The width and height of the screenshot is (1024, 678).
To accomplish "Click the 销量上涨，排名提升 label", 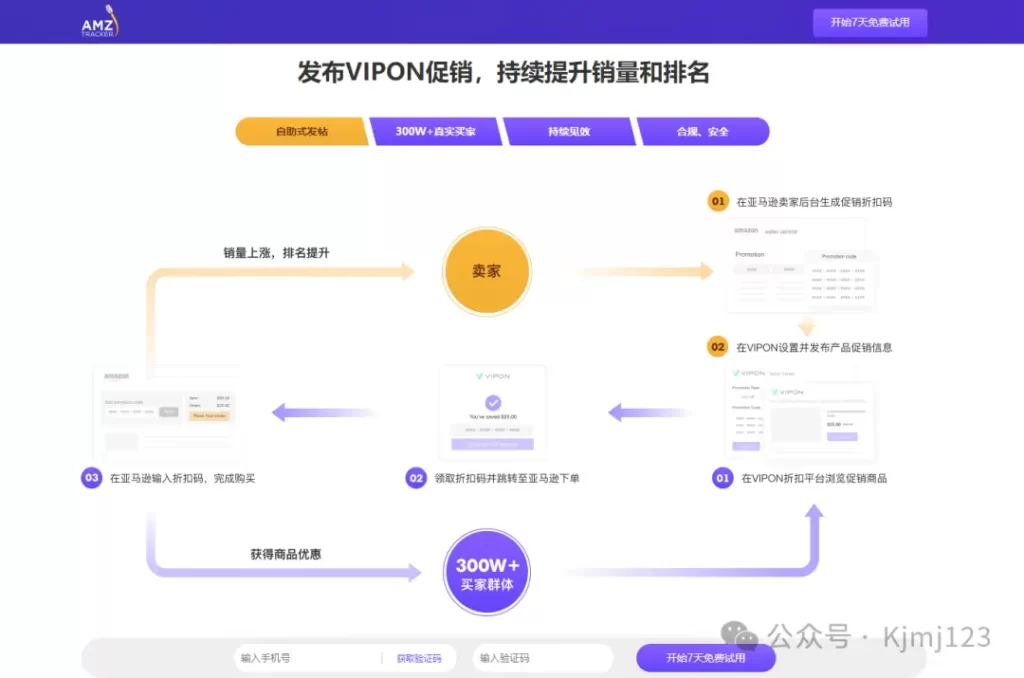I will point(276,253).
